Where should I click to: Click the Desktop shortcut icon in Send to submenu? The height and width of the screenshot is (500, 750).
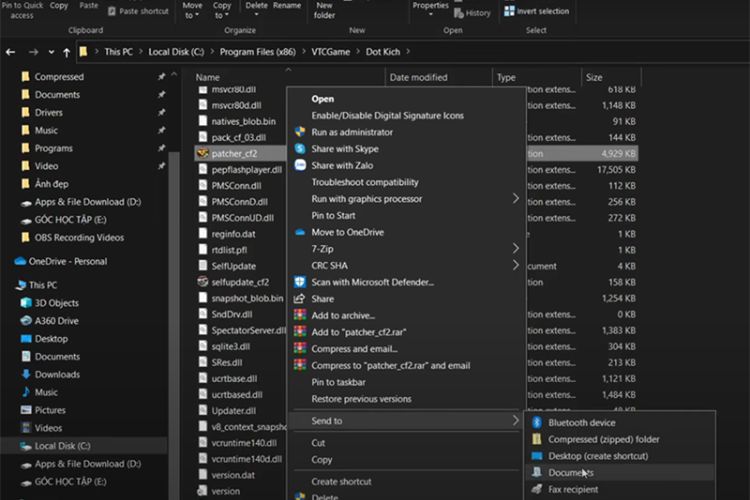coord(537,456)
